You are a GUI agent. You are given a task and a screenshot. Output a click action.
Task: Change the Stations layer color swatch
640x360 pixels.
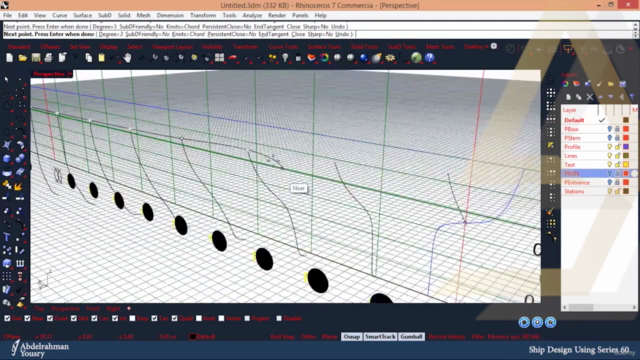(626, 191)
